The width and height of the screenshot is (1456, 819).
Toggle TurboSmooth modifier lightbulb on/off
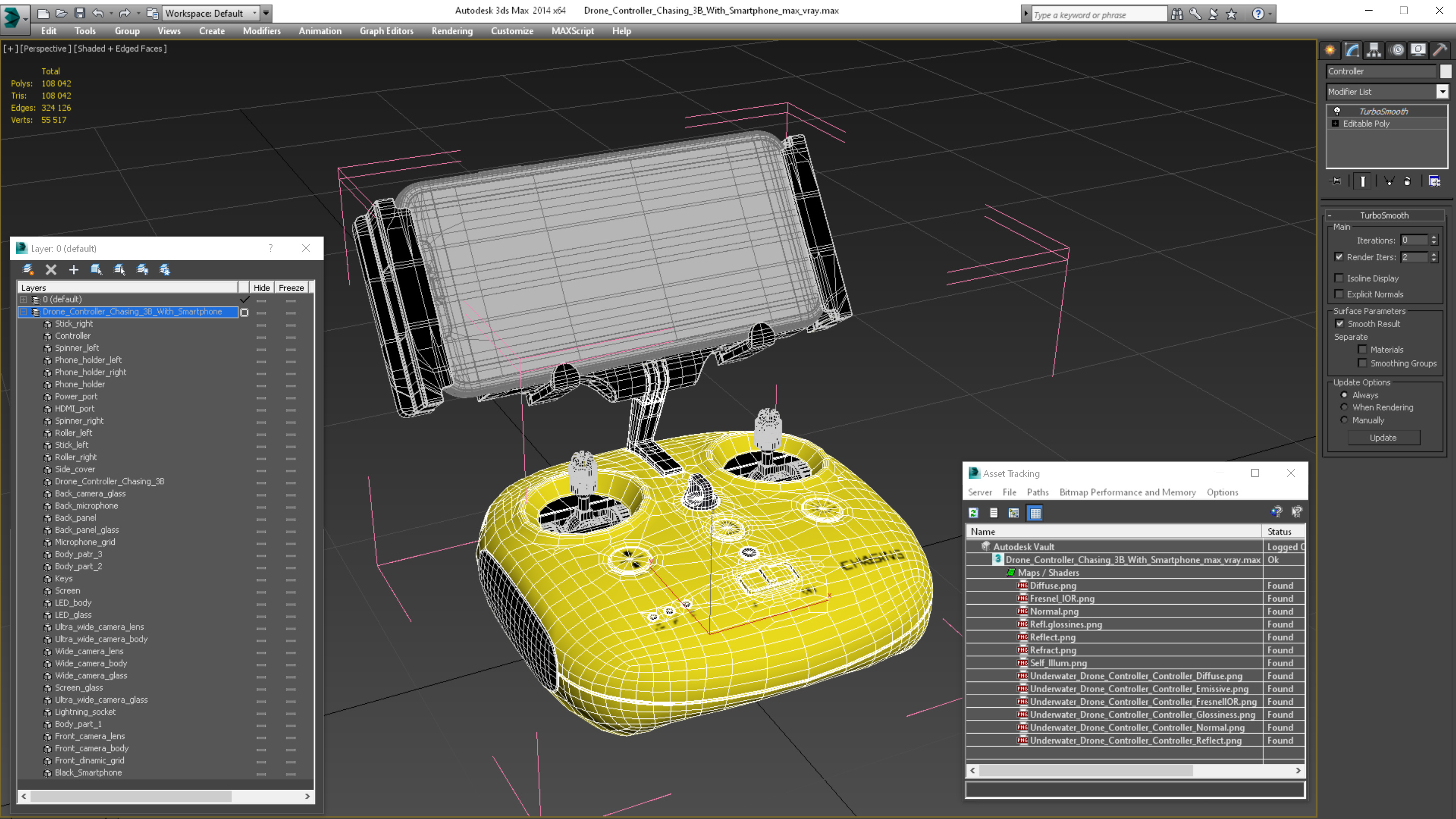1337,111
